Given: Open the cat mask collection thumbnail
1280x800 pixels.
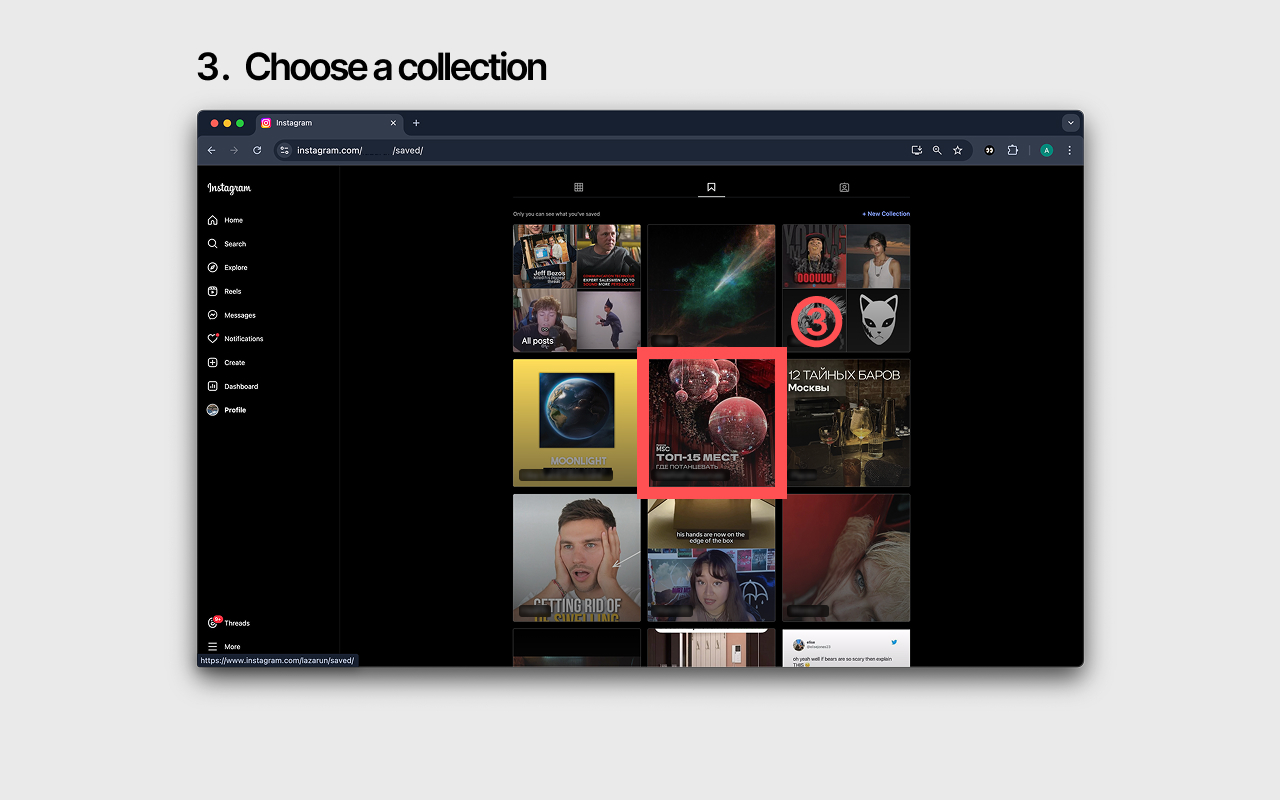Looking at the screenshot, I should 846,288.
